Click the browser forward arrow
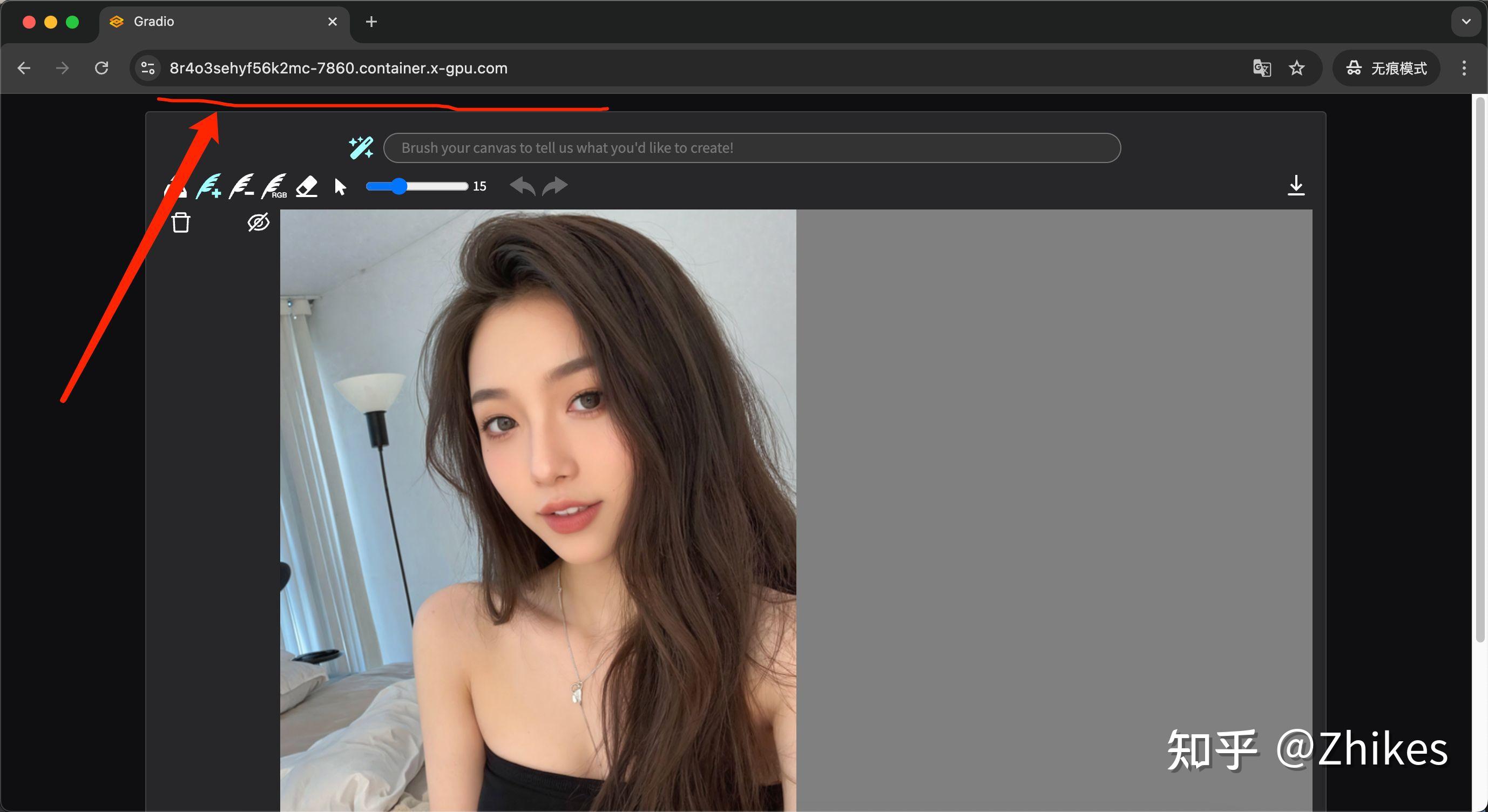Image resolution: width=1488 pixels, height=812 pixels. pyautogui.click(x=63, y=68)
